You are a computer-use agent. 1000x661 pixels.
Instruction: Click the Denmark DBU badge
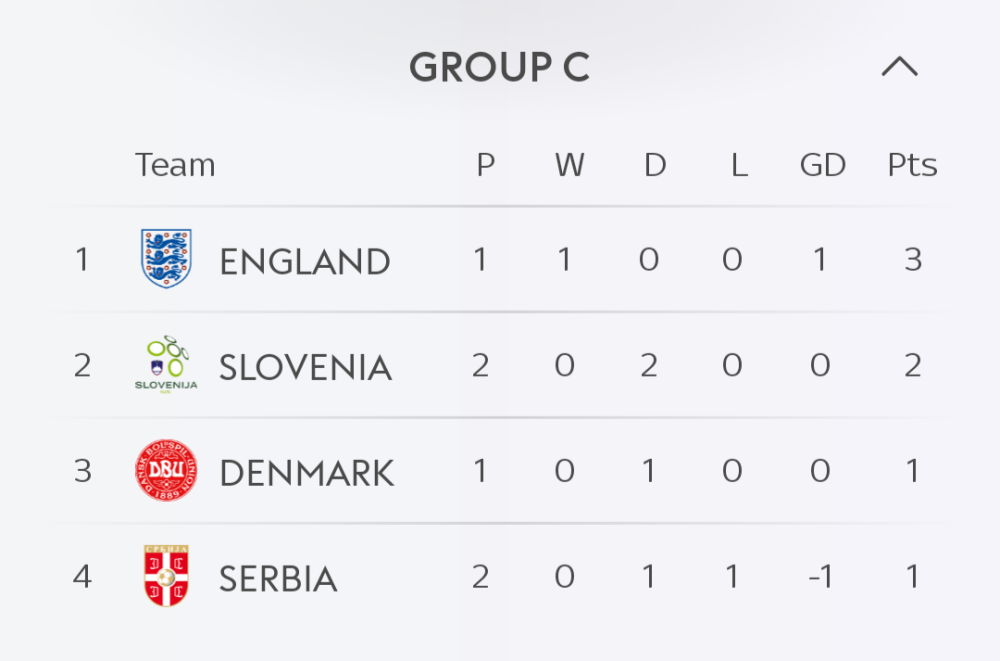[166, 471]
